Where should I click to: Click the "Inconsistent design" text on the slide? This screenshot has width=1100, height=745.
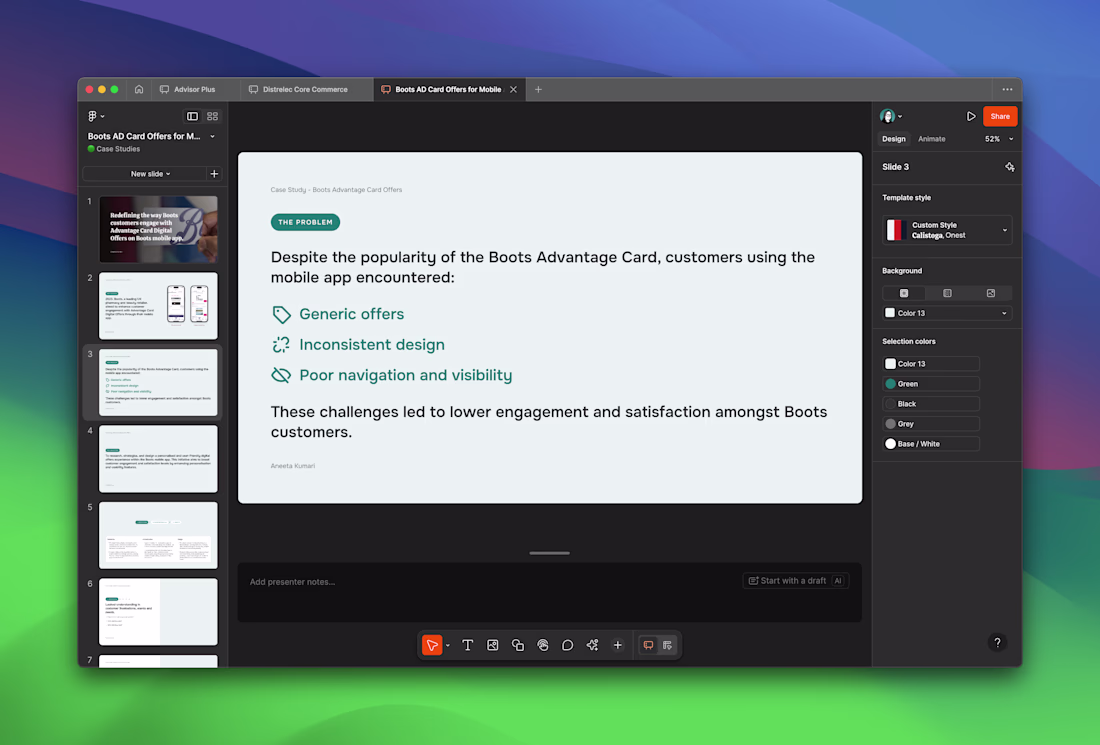point(372,344)
